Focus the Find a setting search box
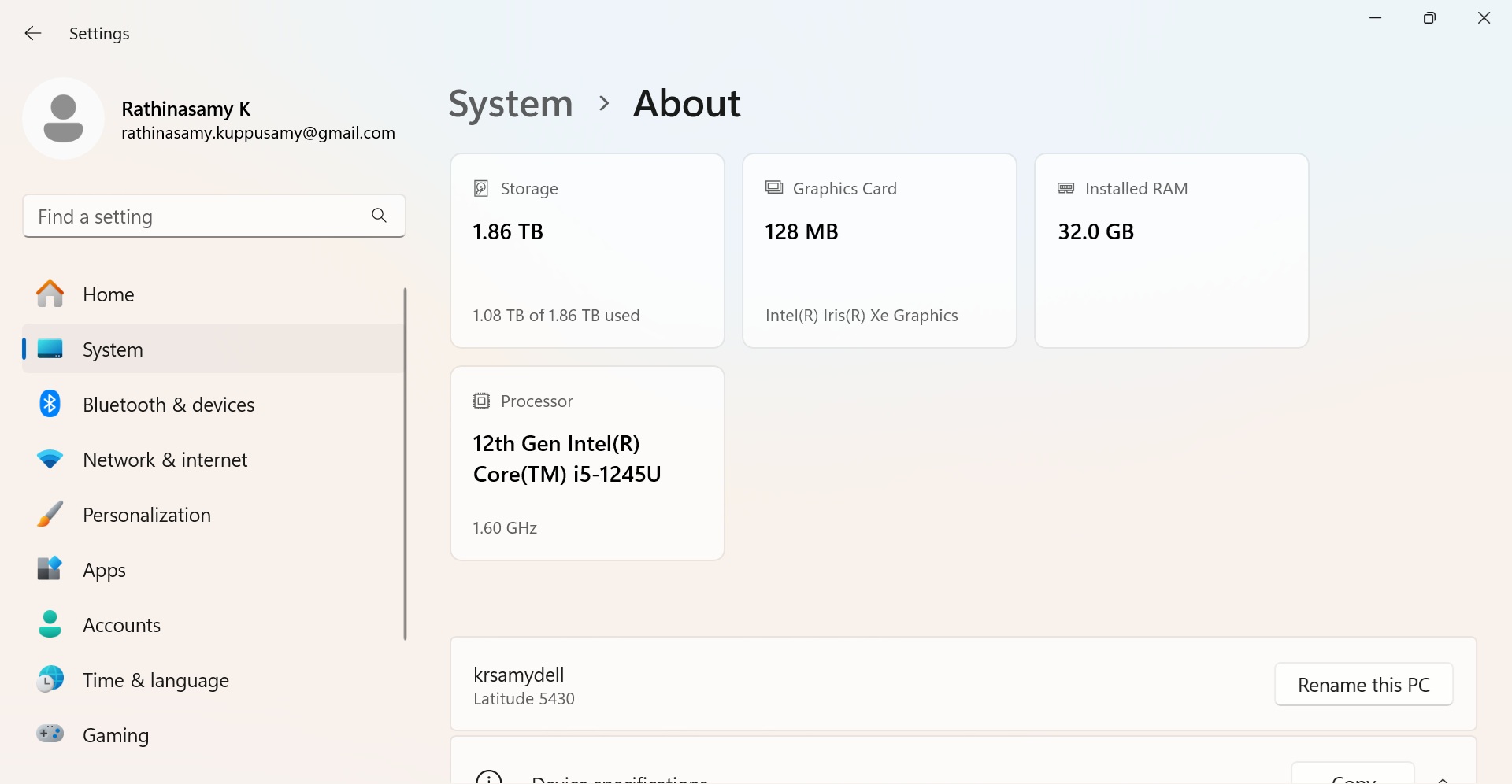 coord(214,216)
